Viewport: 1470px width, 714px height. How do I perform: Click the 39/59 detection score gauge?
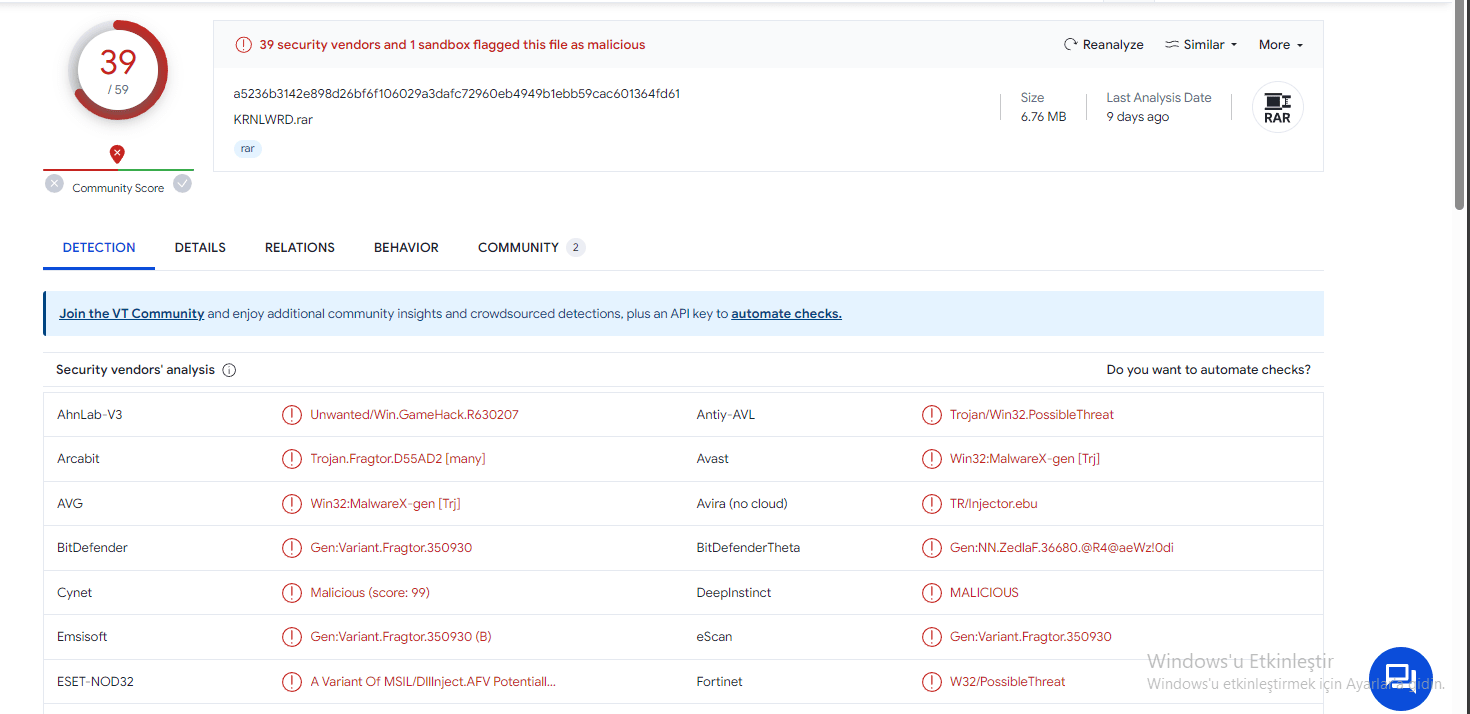coord(118,70)
